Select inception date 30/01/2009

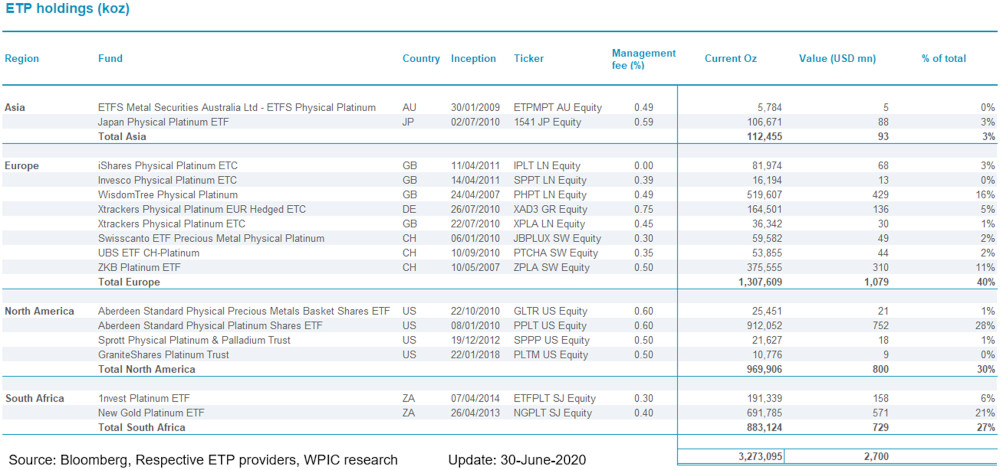pos(476,107)
